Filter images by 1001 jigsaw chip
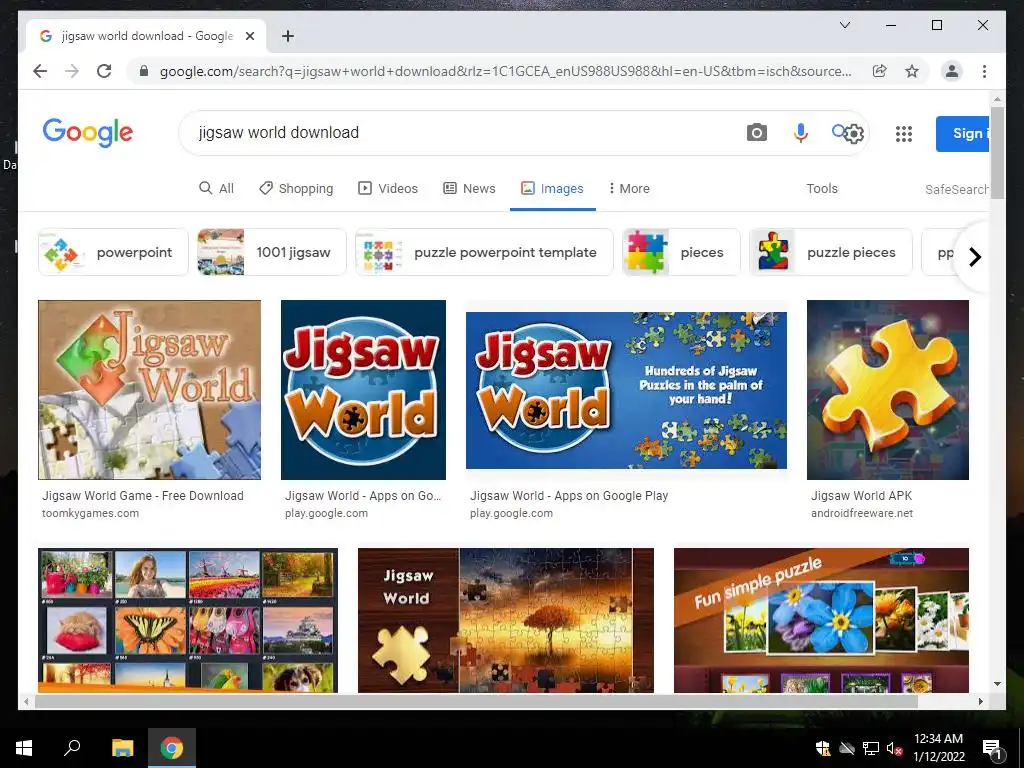The width and height of the screenshot is (1024, 768). click(x=272, y=252)
